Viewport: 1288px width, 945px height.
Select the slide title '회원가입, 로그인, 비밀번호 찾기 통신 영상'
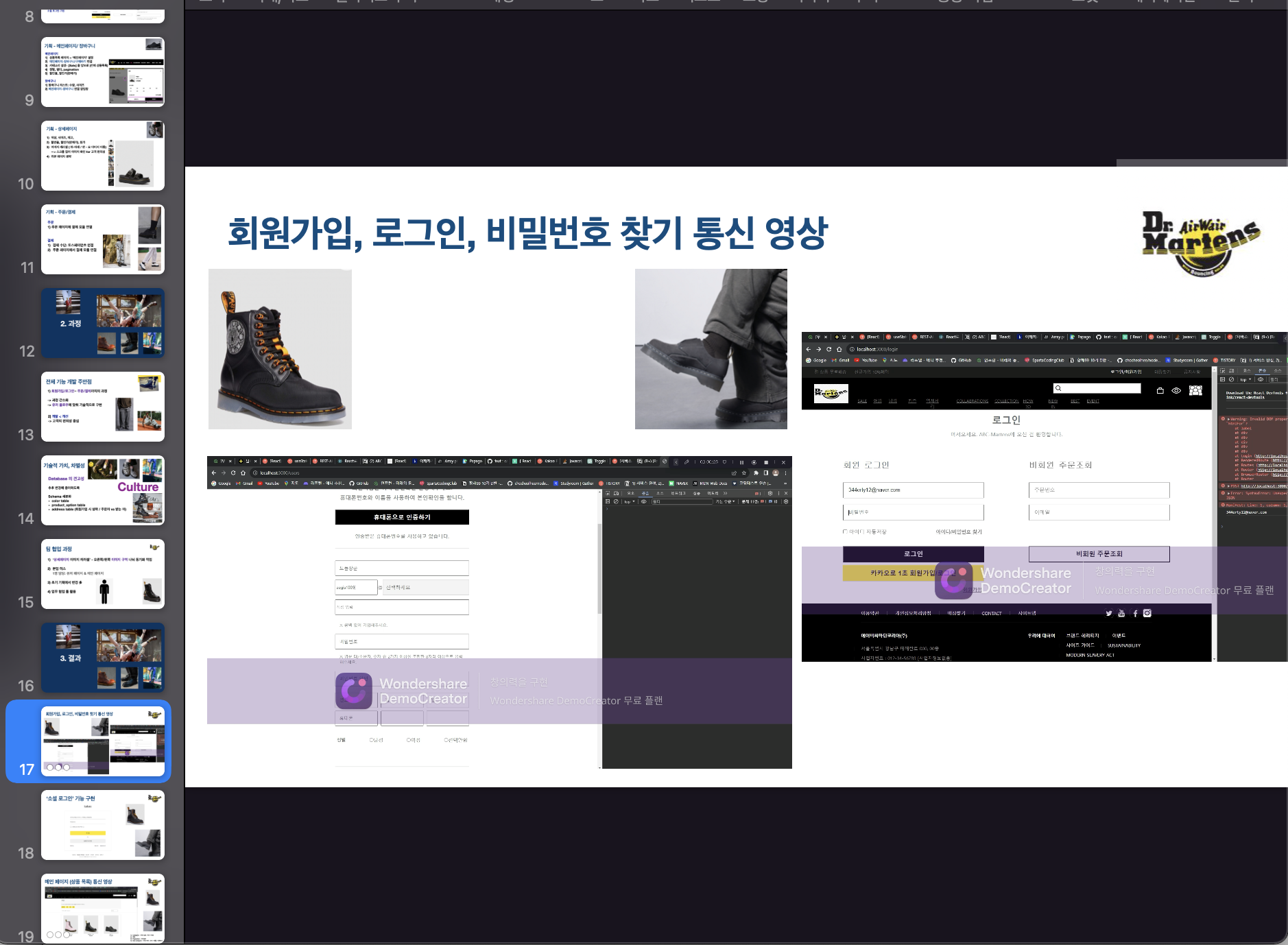pos(528,233)
